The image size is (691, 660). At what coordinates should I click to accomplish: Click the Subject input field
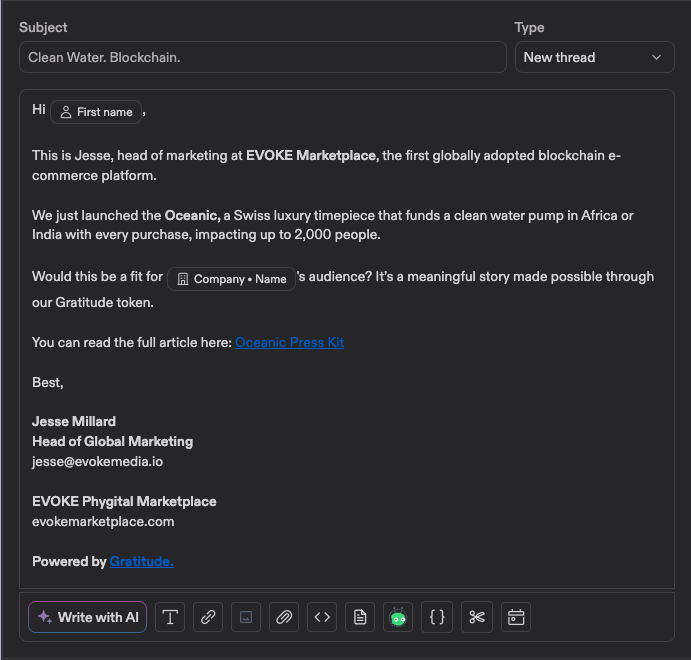pyautogui.click(x=263, y=57)
